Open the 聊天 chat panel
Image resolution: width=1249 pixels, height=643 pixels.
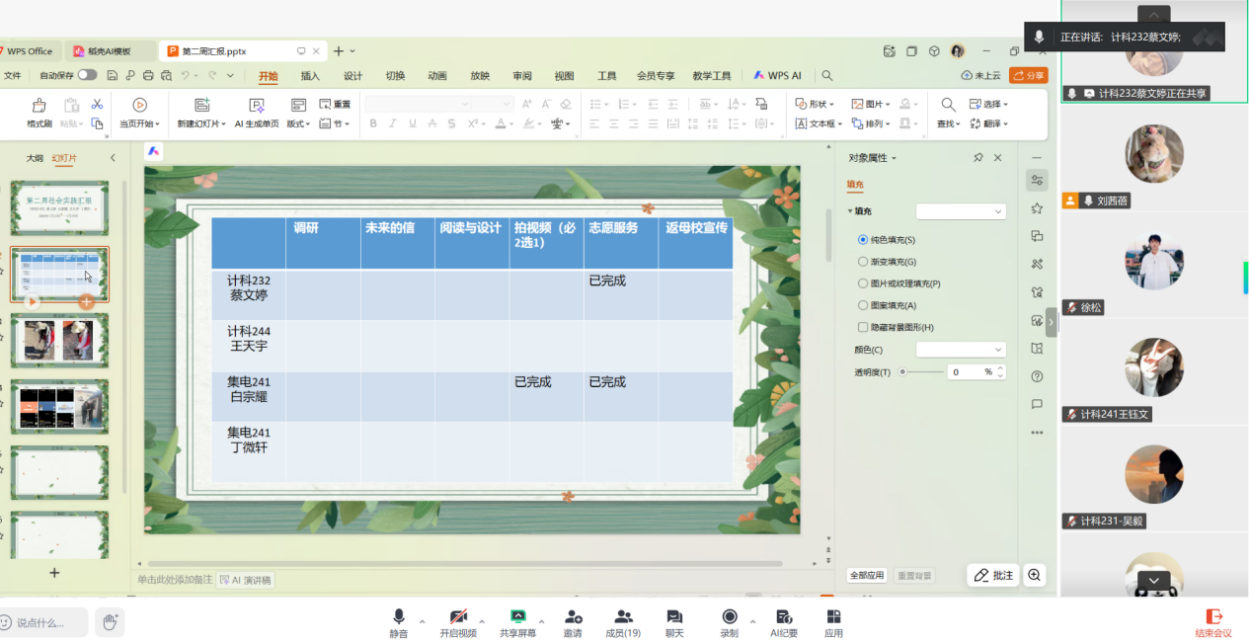click(x=674, y=616)
